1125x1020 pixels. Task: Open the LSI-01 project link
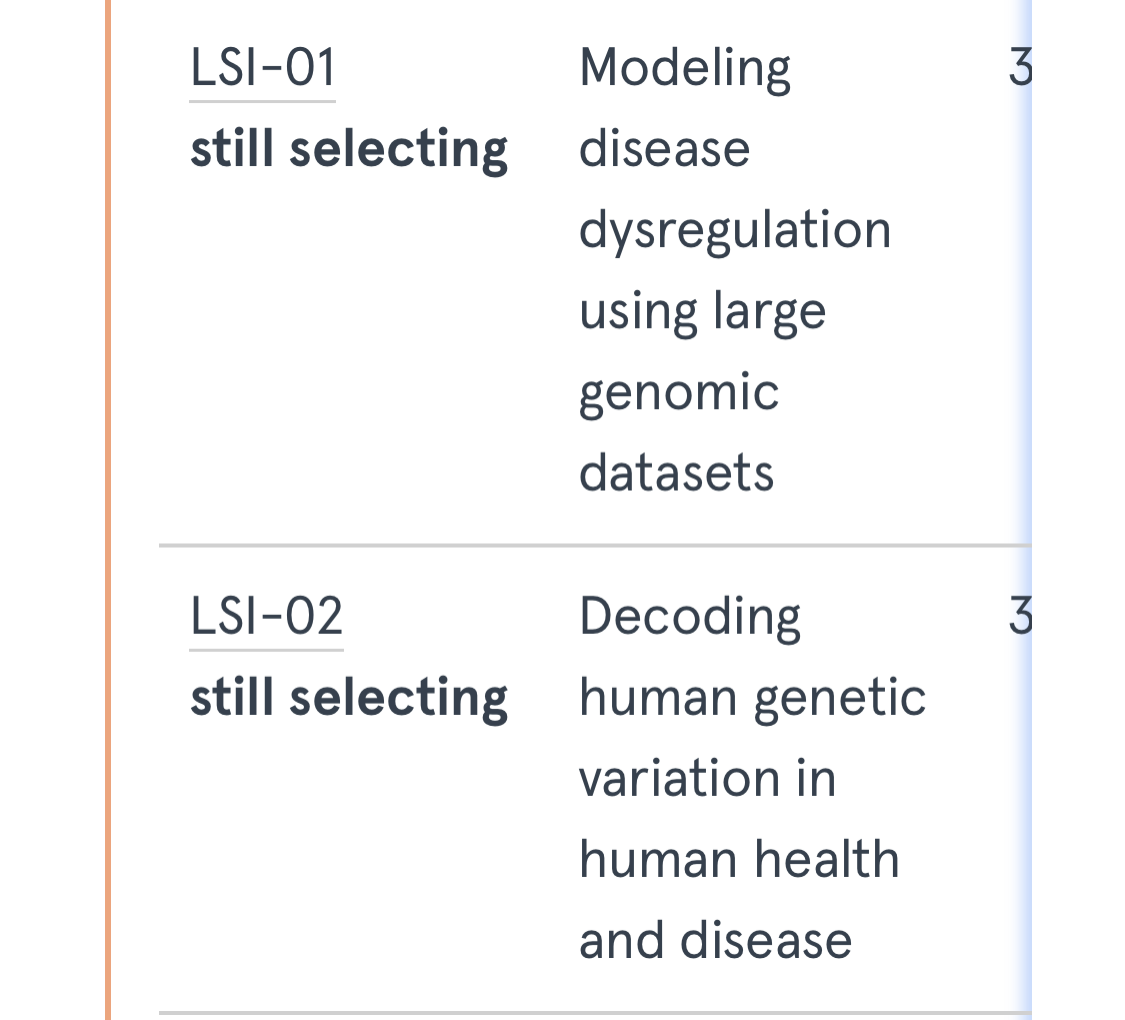pos(262,69)
